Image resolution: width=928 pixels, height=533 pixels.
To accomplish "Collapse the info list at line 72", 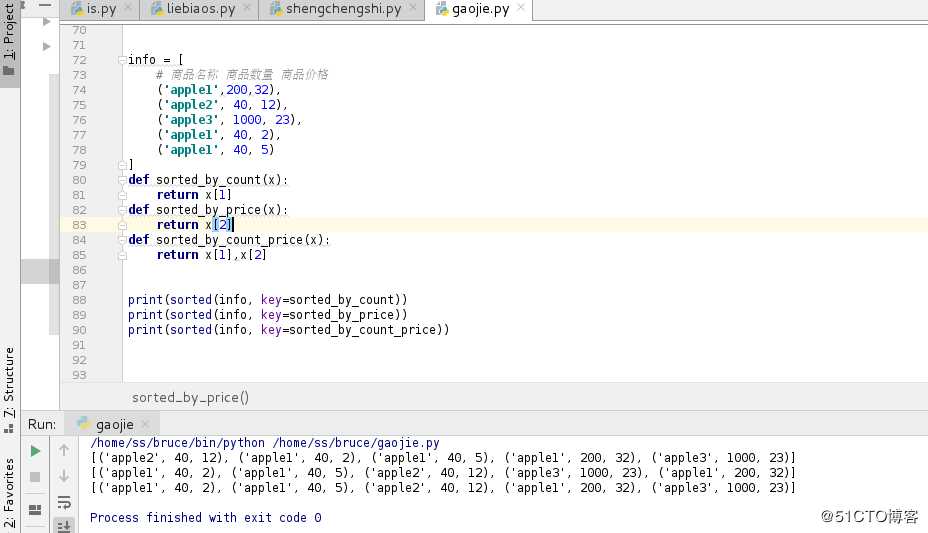I will pyautogui.click(x=122, y=60).
